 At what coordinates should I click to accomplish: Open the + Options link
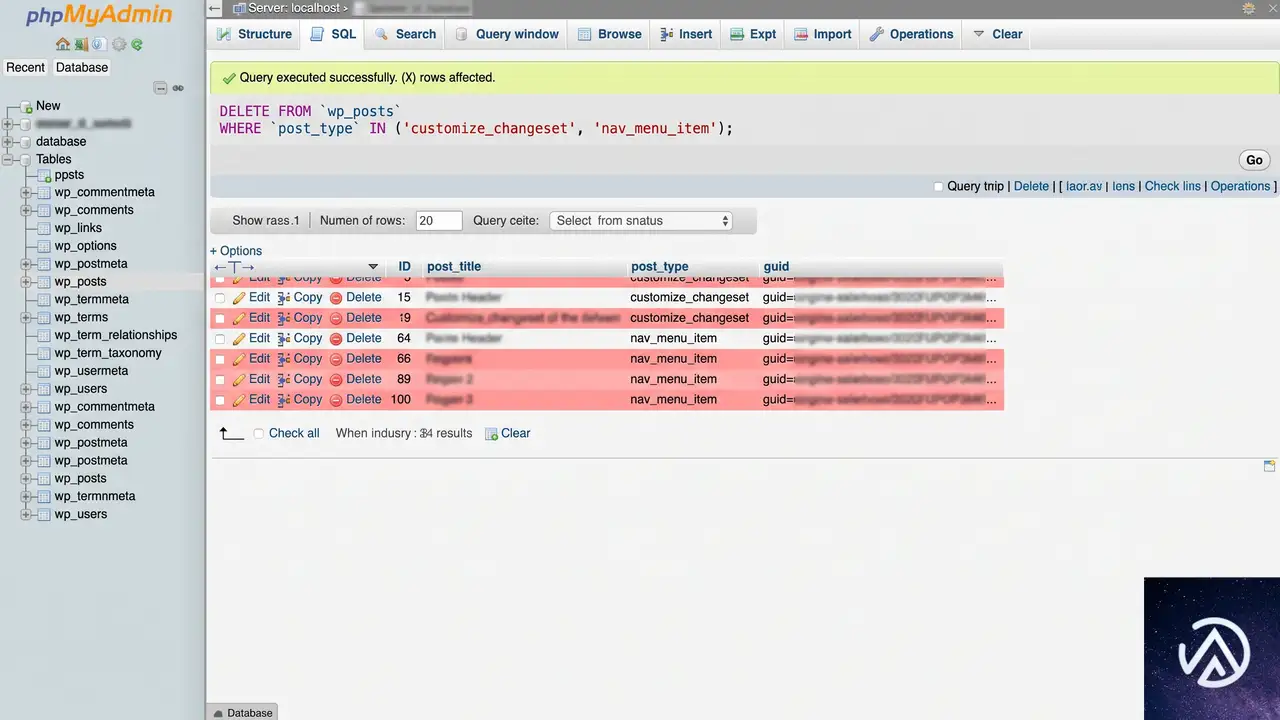click(x=236, y=251)
